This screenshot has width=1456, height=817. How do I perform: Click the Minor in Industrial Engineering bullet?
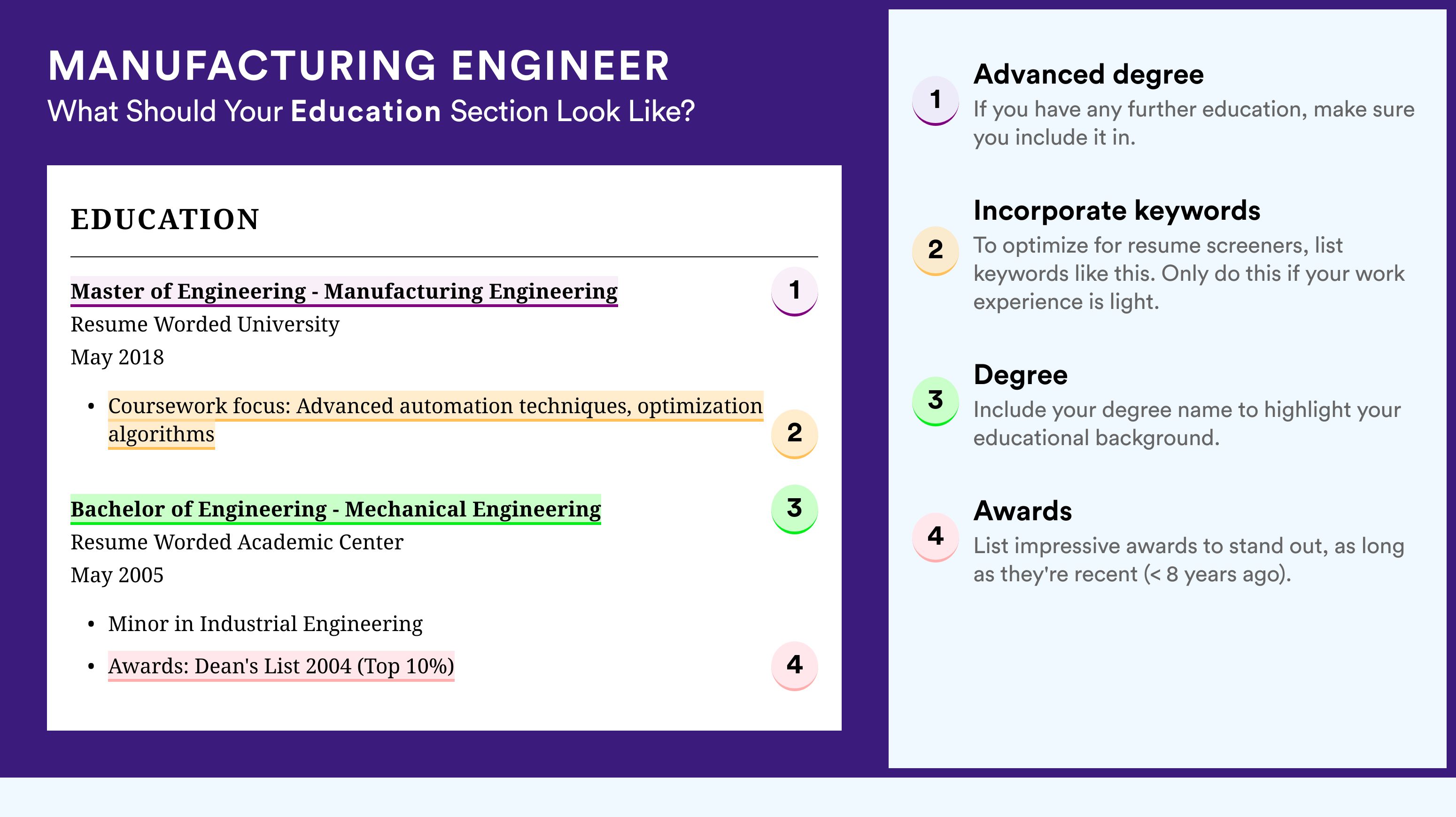pyautogui.click(x=265, y=624)
